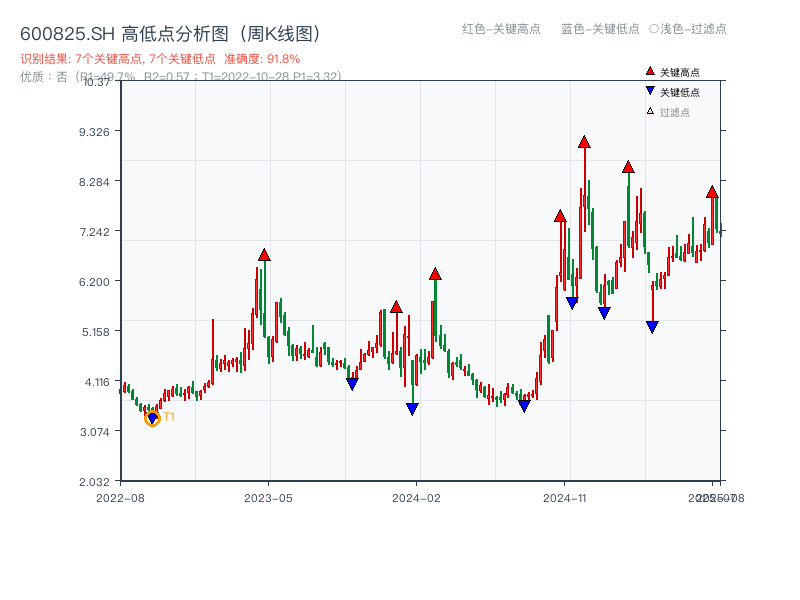The image size is (800, 600).
Task: Click the 2024-02 x-axis date label
Action: (x=416, y=495)
